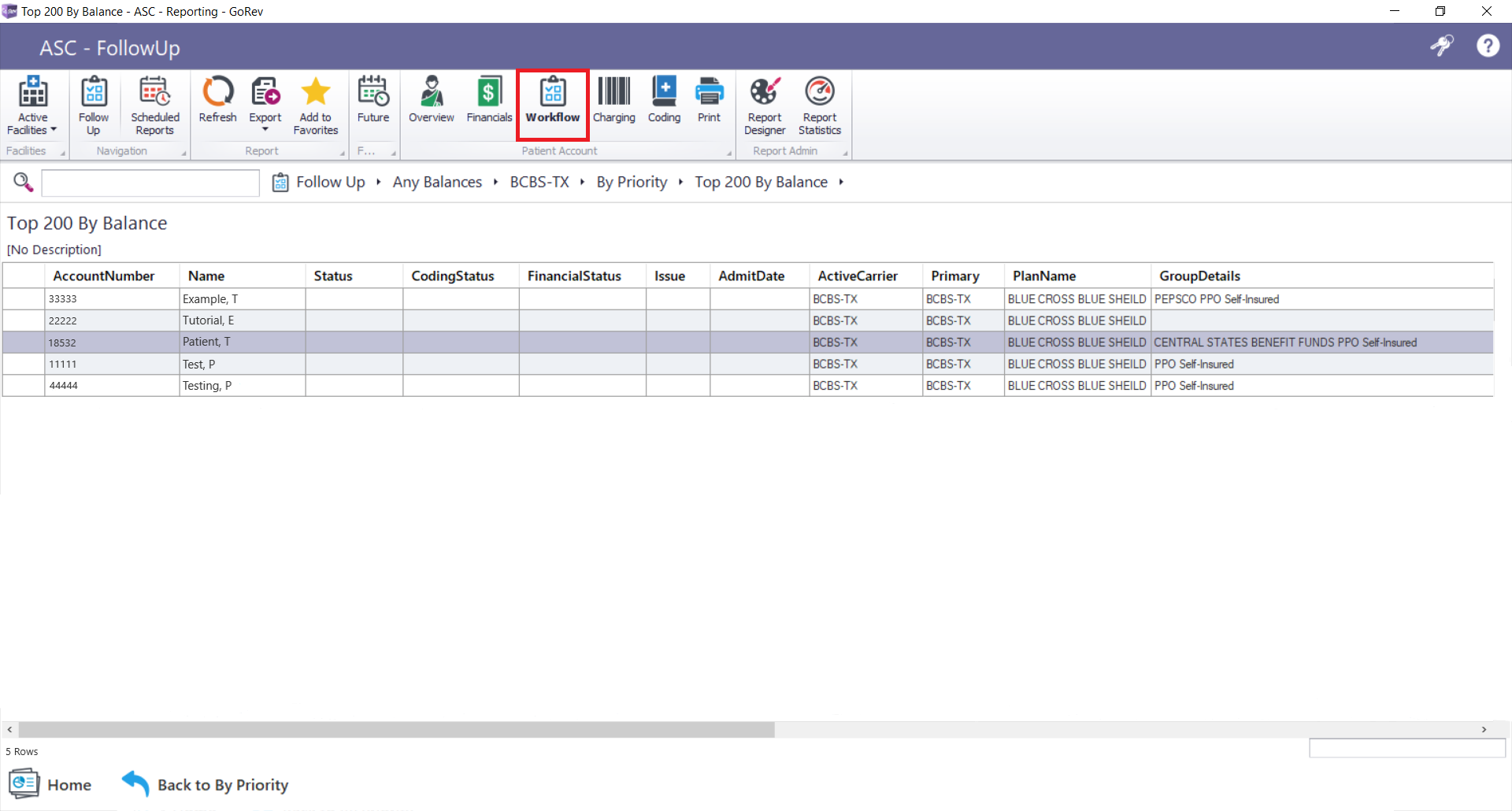Click the Future button in ribbon
The image size is (1512, 811).
pos(373,100)
